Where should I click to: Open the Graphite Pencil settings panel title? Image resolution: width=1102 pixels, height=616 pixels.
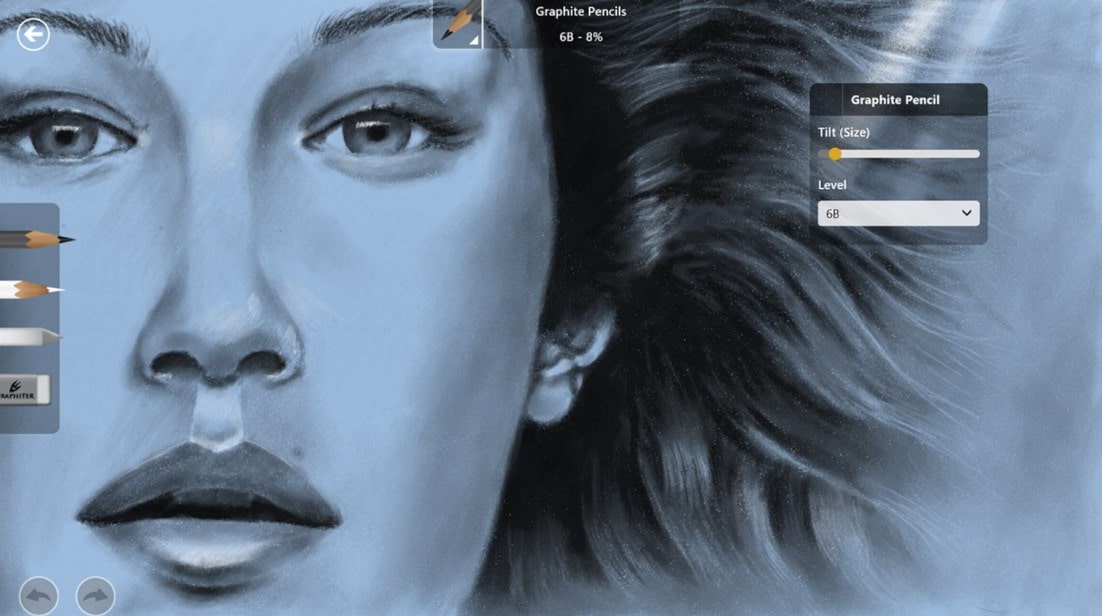tap(896, 99)
